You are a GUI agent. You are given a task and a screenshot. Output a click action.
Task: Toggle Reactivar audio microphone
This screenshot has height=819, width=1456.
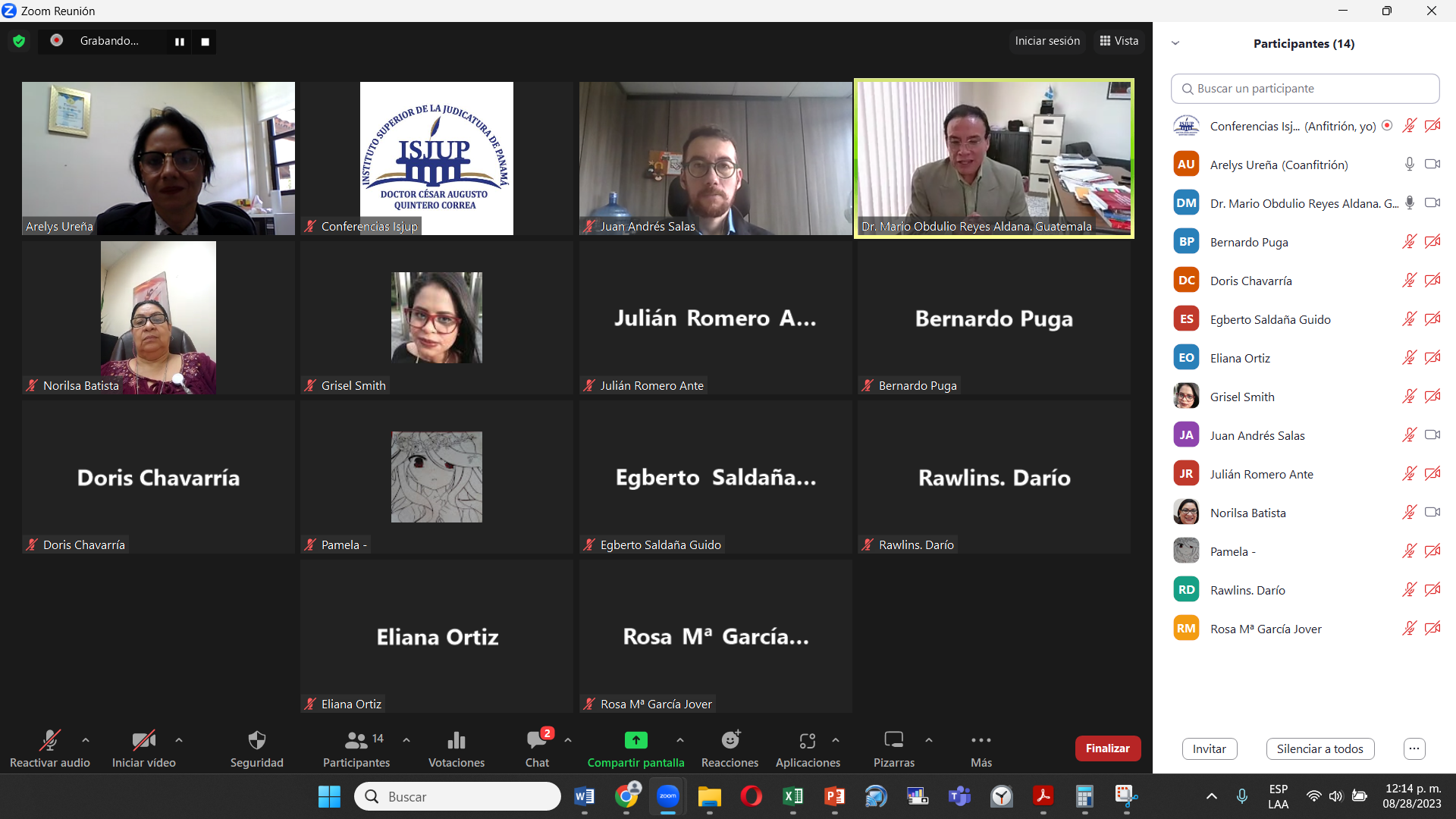50,748
